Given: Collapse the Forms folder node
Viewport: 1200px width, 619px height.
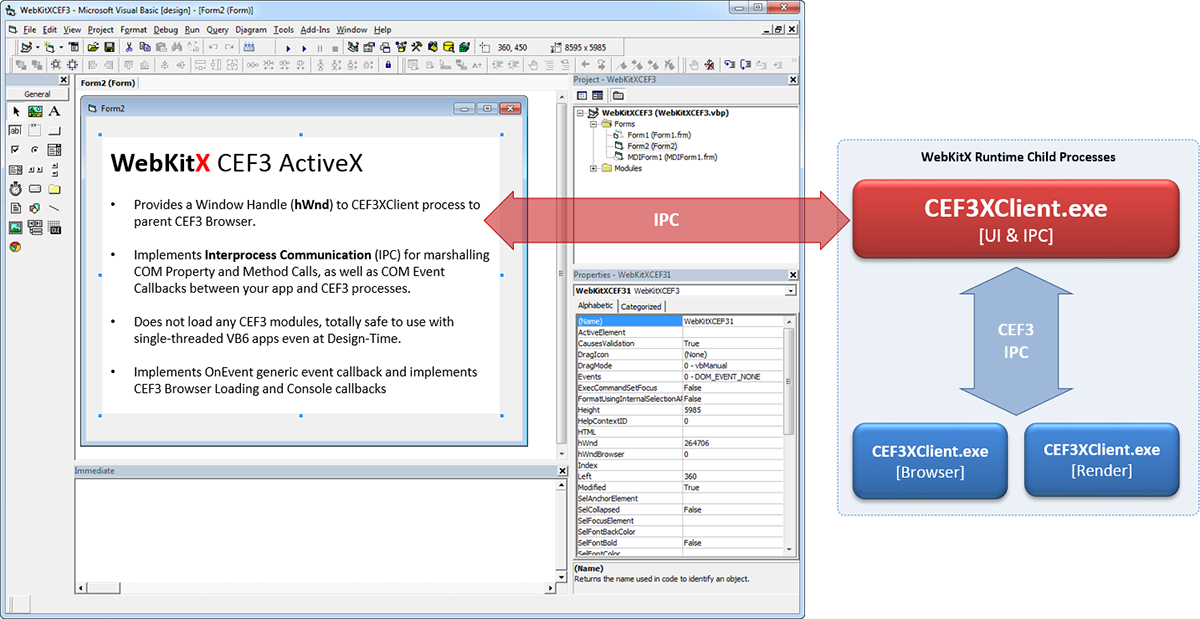Looking at the screenshot, I should [593, 124].
